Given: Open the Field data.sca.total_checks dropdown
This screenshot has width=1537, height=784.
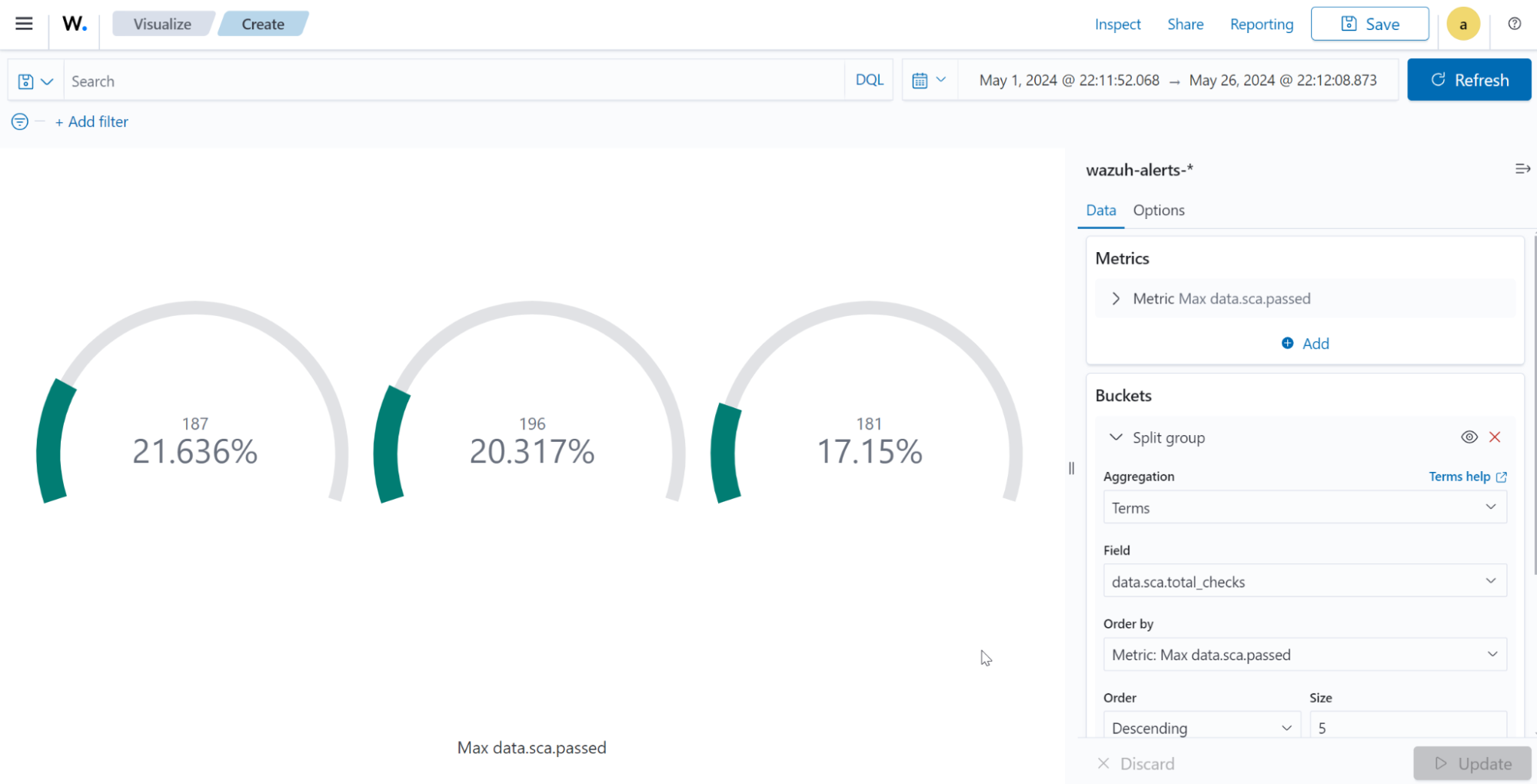Looking at the screenshot, I should pyautogui.click(x=1304, y=581).
